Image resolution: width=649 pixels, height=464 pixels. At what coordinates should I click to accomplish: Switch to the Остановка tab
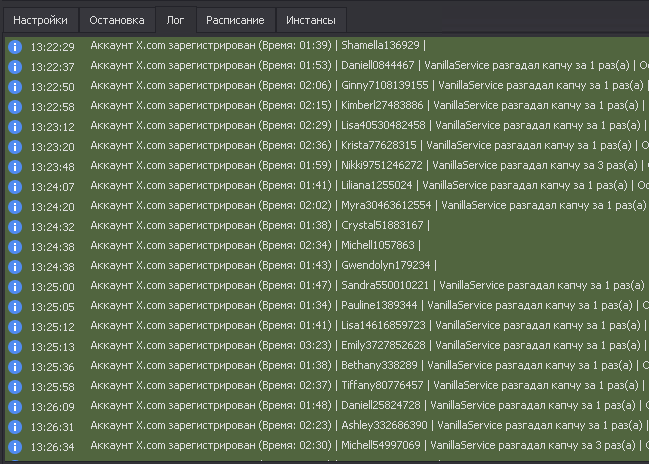(116, 20)
